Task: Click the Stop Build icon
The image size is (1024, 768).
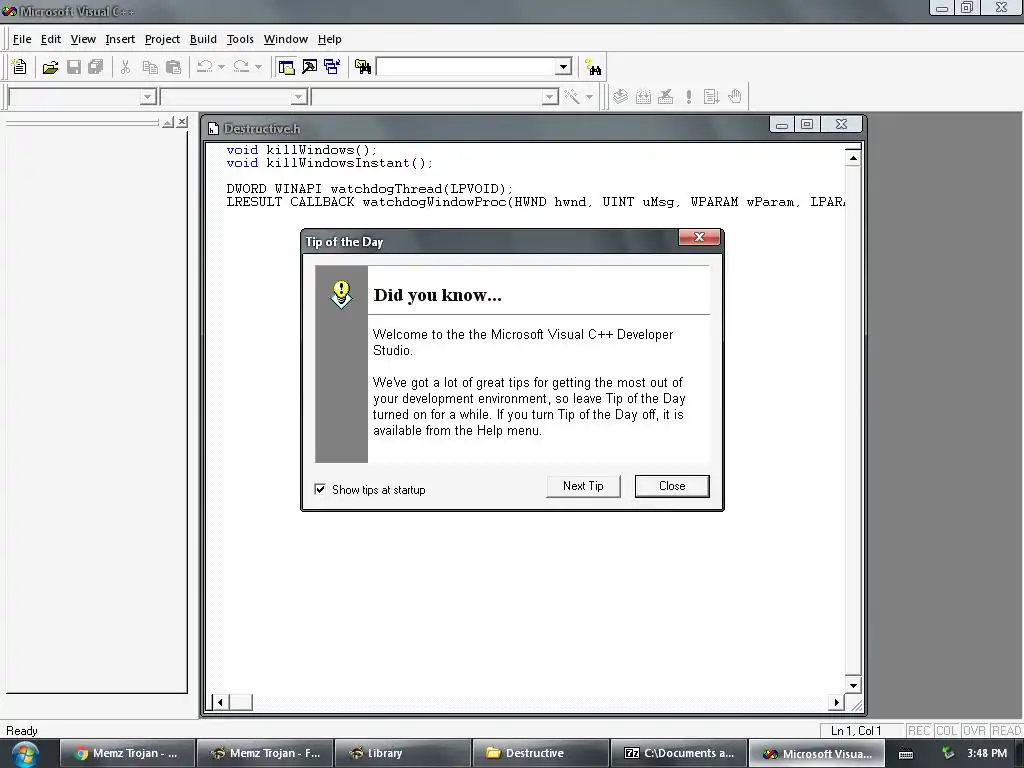Action: (x=665, y=97)
